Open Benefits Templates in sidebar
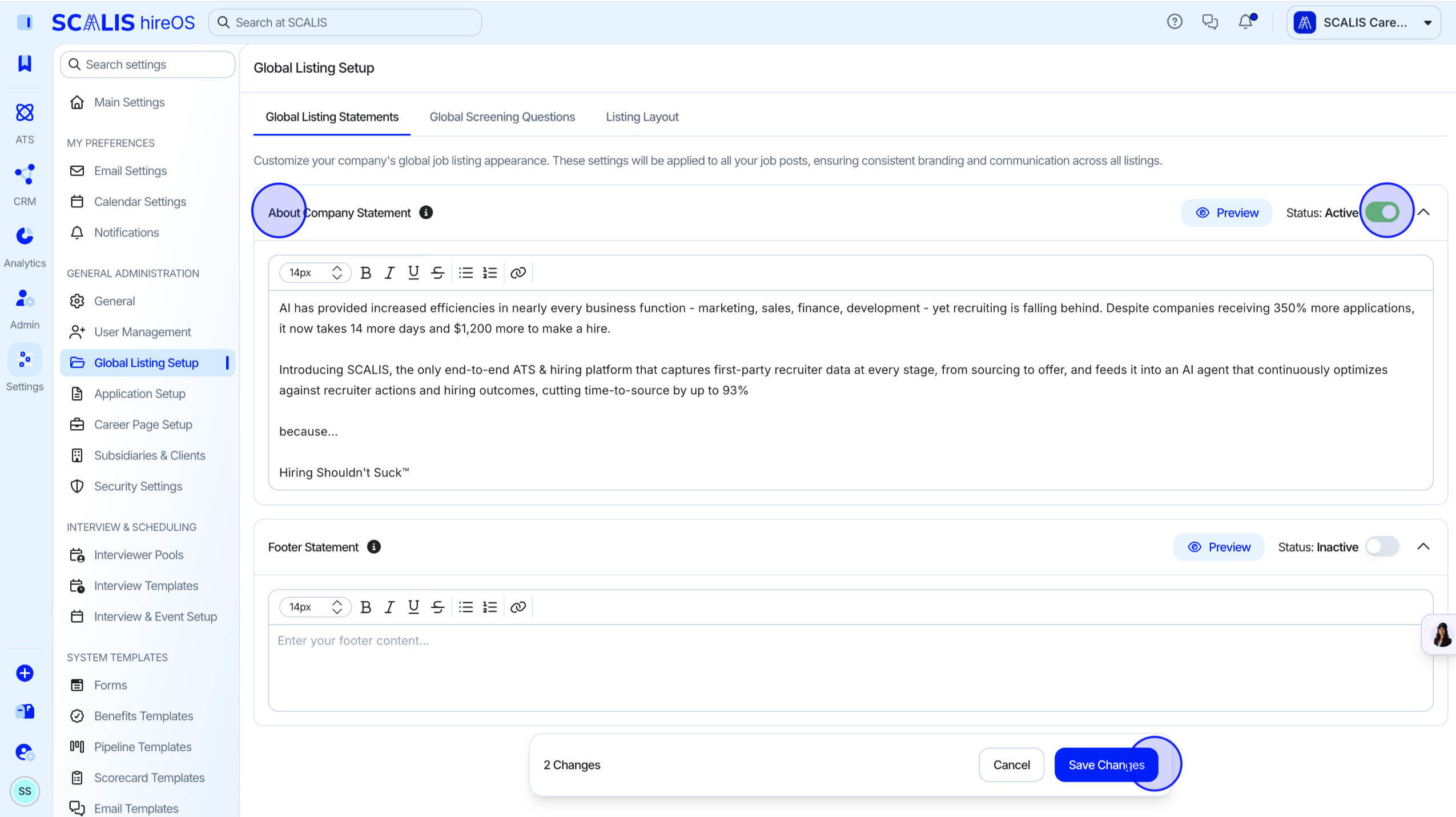The image size is (1456, 817). (147, 716)
